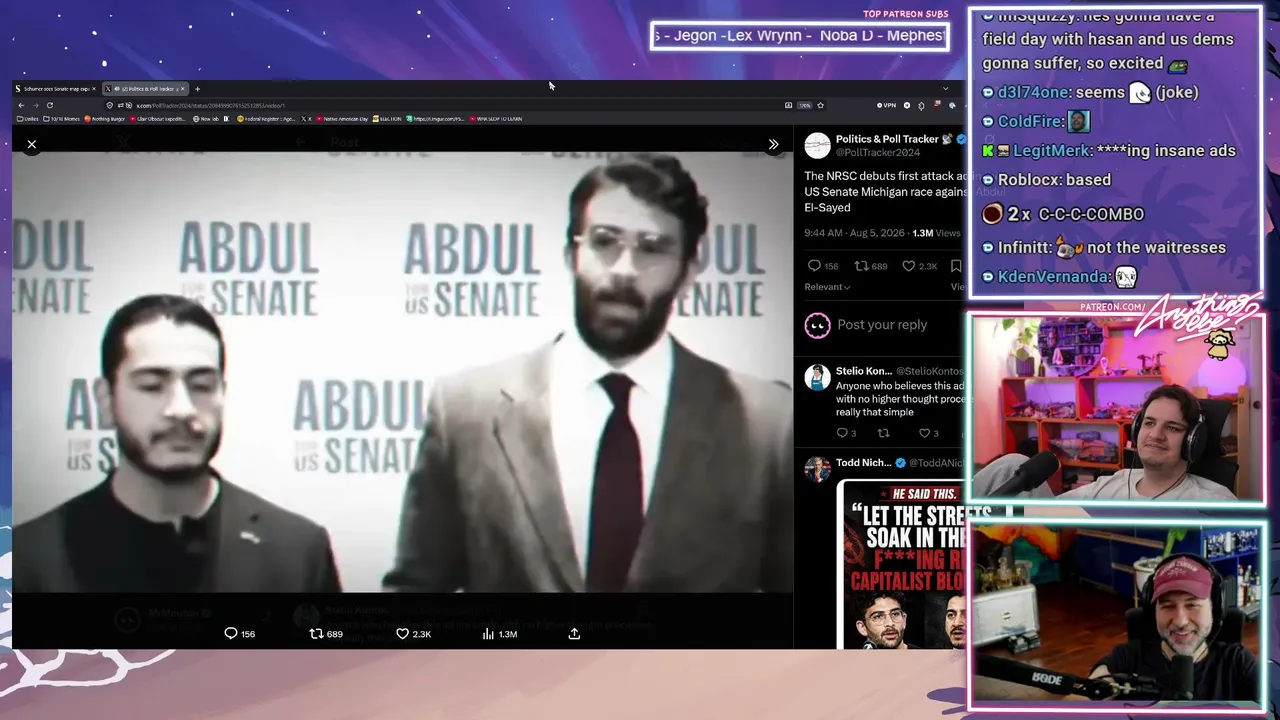
Task: Click chat username KdenVernanda
Action: click(x=1054, y=276)
